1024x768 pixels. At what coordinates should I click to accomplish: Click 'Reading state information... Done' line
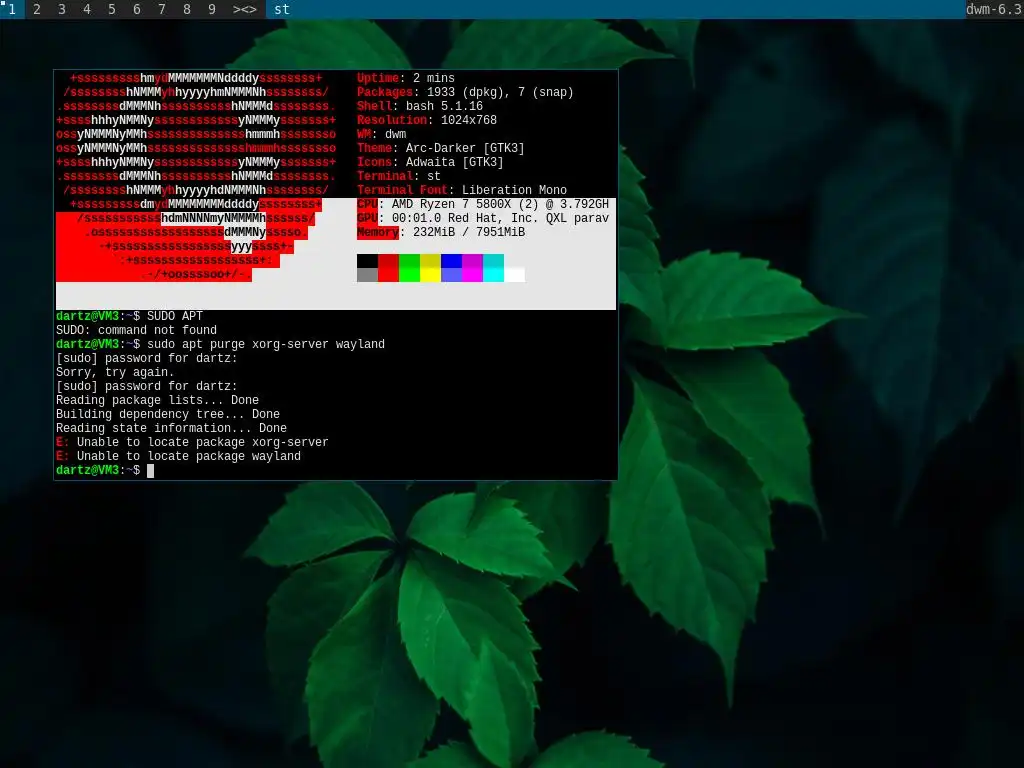(x=171, y=428)
